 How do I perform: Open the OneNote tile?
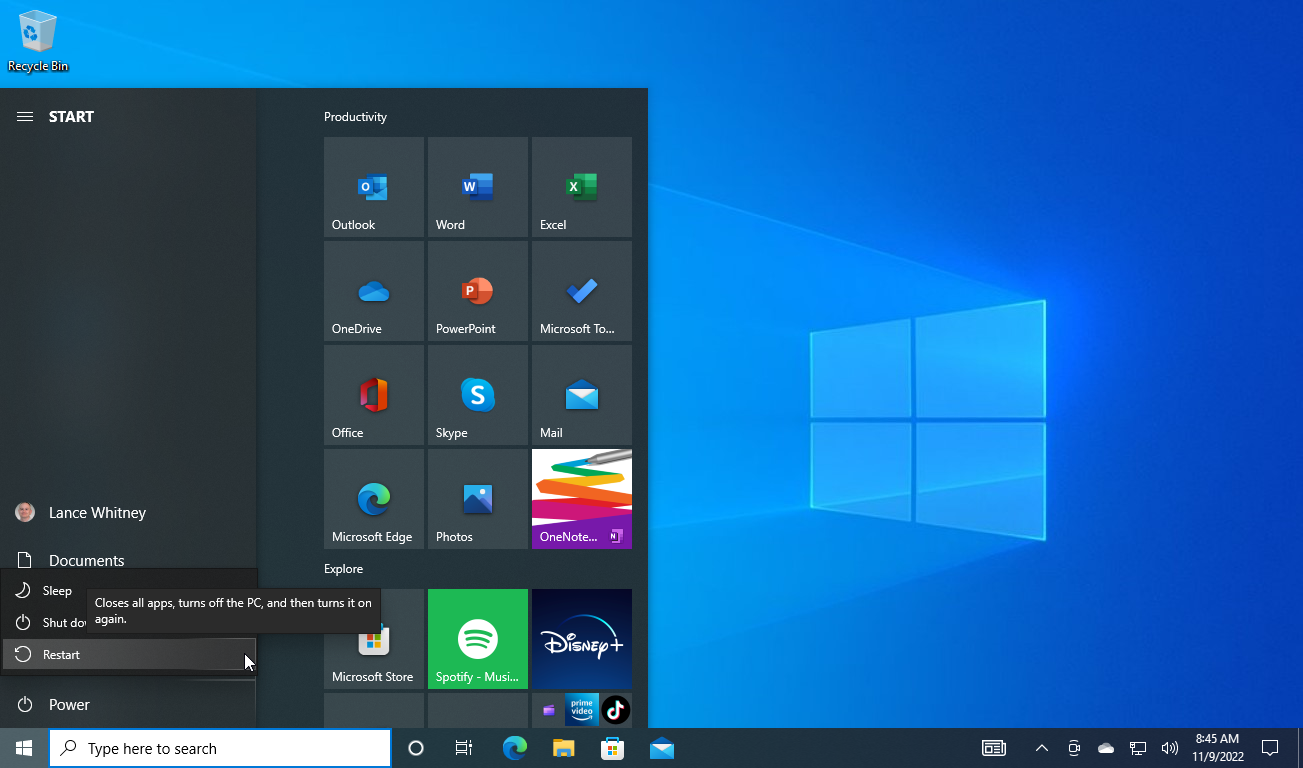tap(581, 499)
